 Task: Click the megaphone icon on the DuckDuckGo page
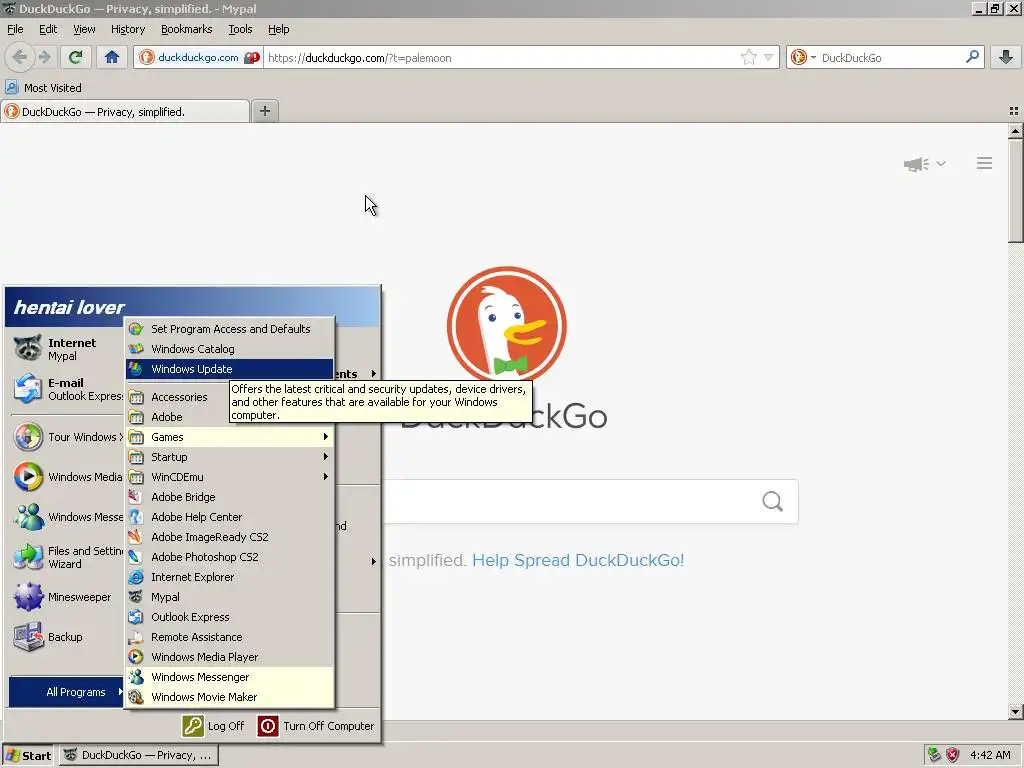pyautogui.click(x=916, y=164)
